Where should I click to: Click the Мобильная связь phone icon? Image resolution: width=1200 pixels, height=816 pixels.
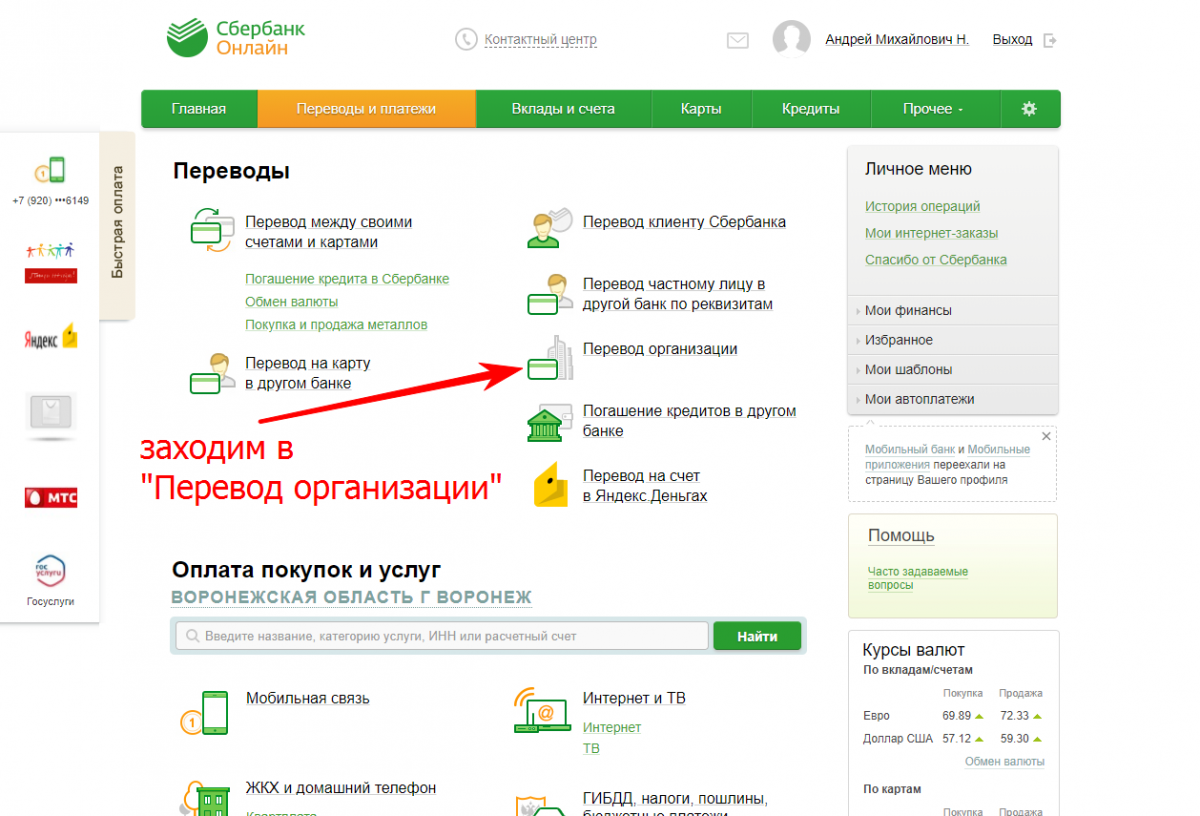point(206,712)
